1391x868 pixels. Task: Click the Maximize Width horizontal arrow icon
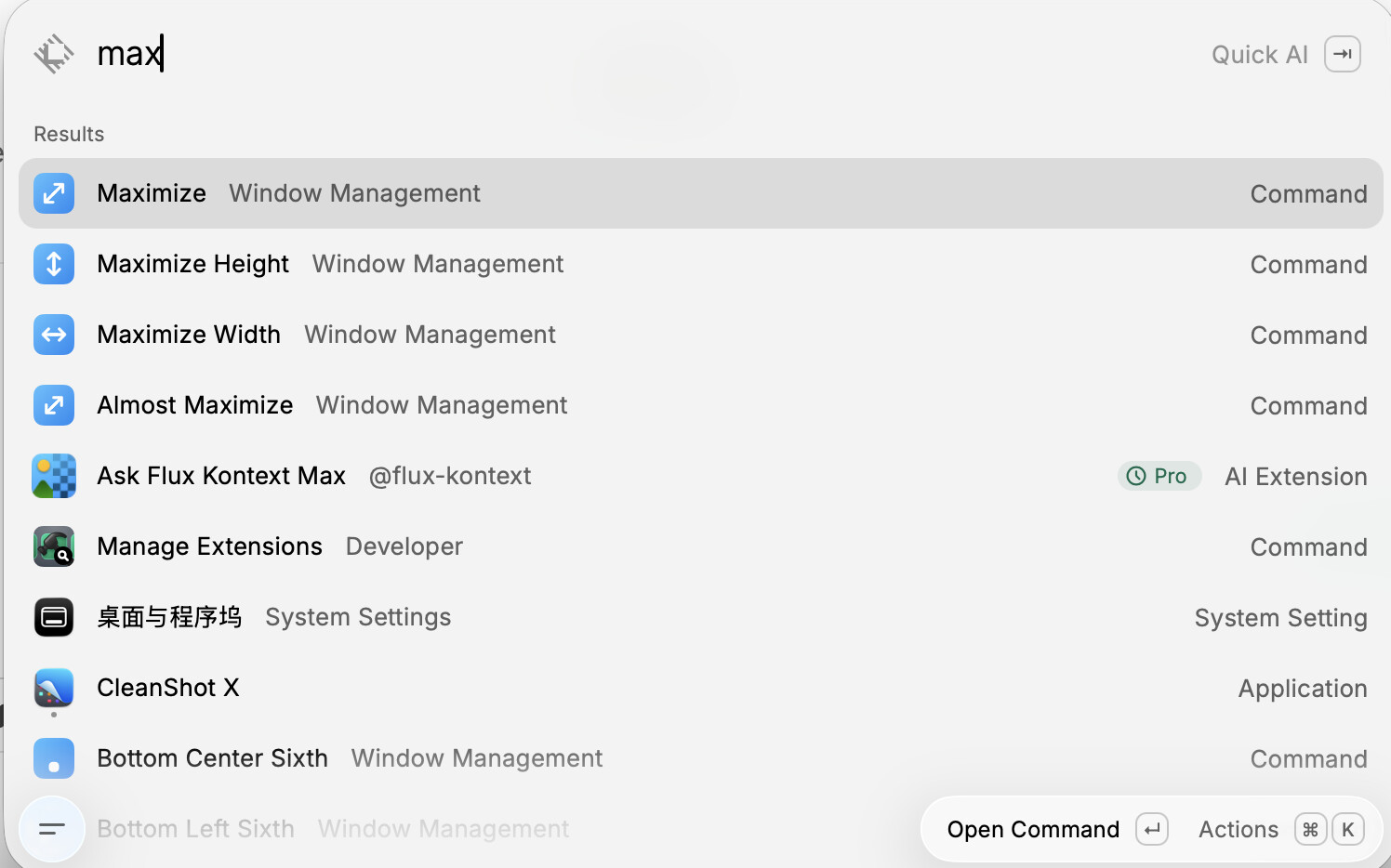point(54,335)
